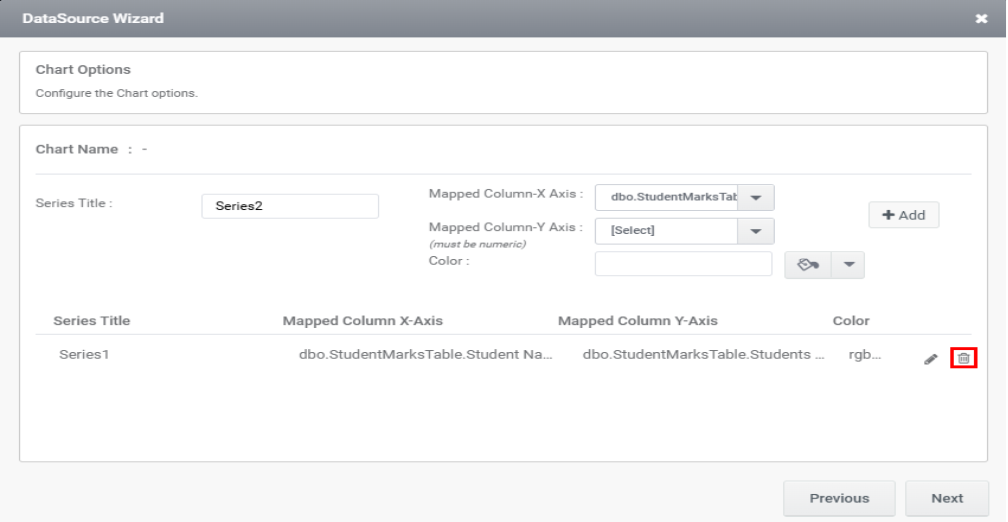Image resolution: width=1008 pixels, height=522 pixels.
Task: Expand the Mapped Column-X Axis dropdown arrow
Action: (756, 198)
